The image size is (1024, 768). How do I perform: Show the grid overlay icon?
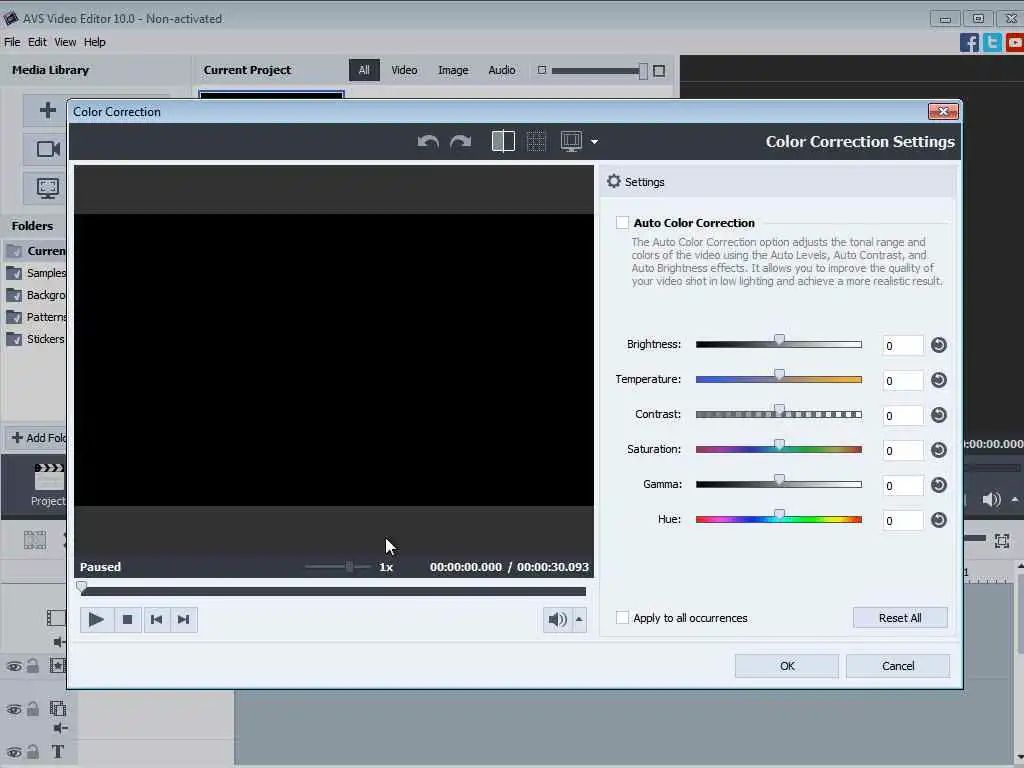point(536,141)
